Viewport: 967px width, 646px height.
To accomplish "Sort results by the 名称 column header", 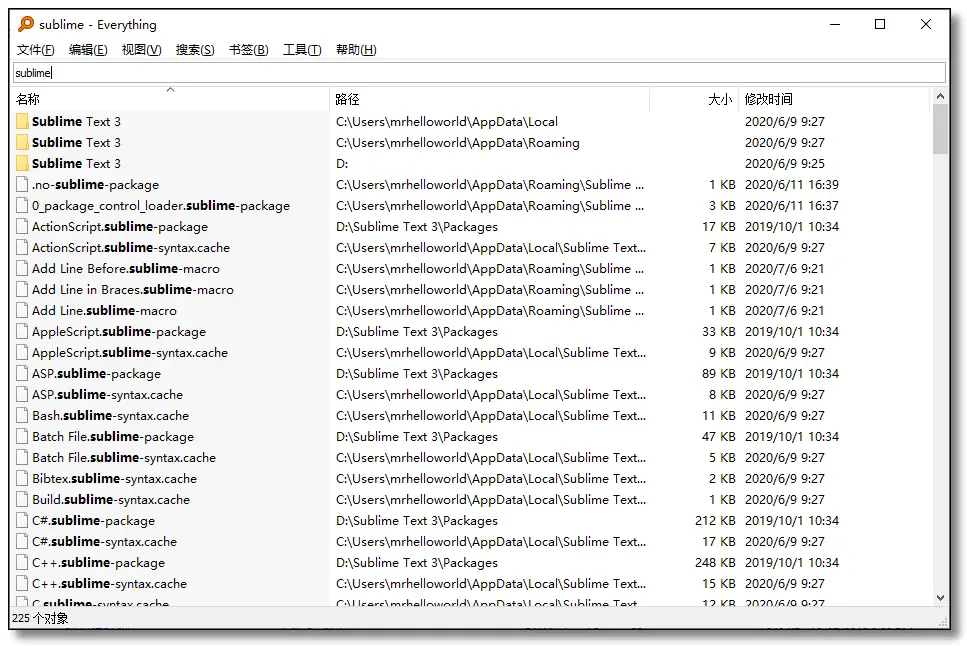I will (x=171, y=99).
